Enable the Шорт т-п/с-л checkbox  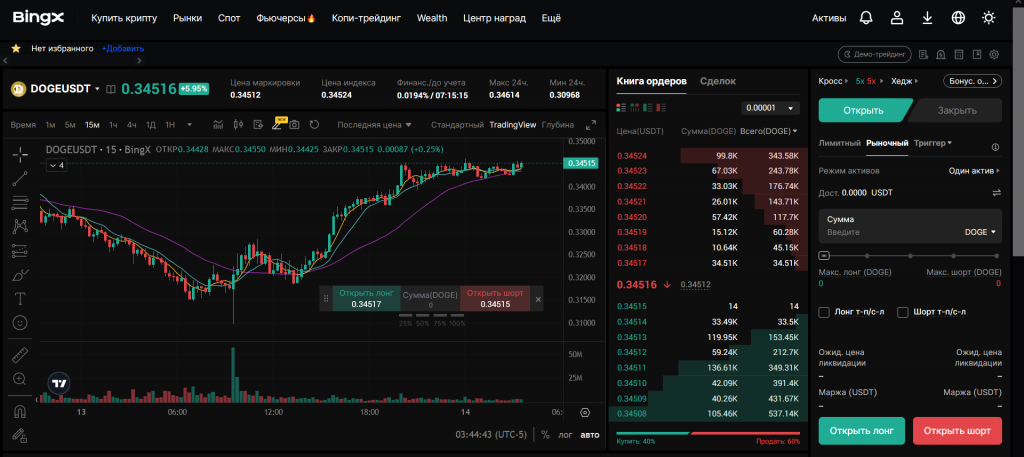coord(903,312)
